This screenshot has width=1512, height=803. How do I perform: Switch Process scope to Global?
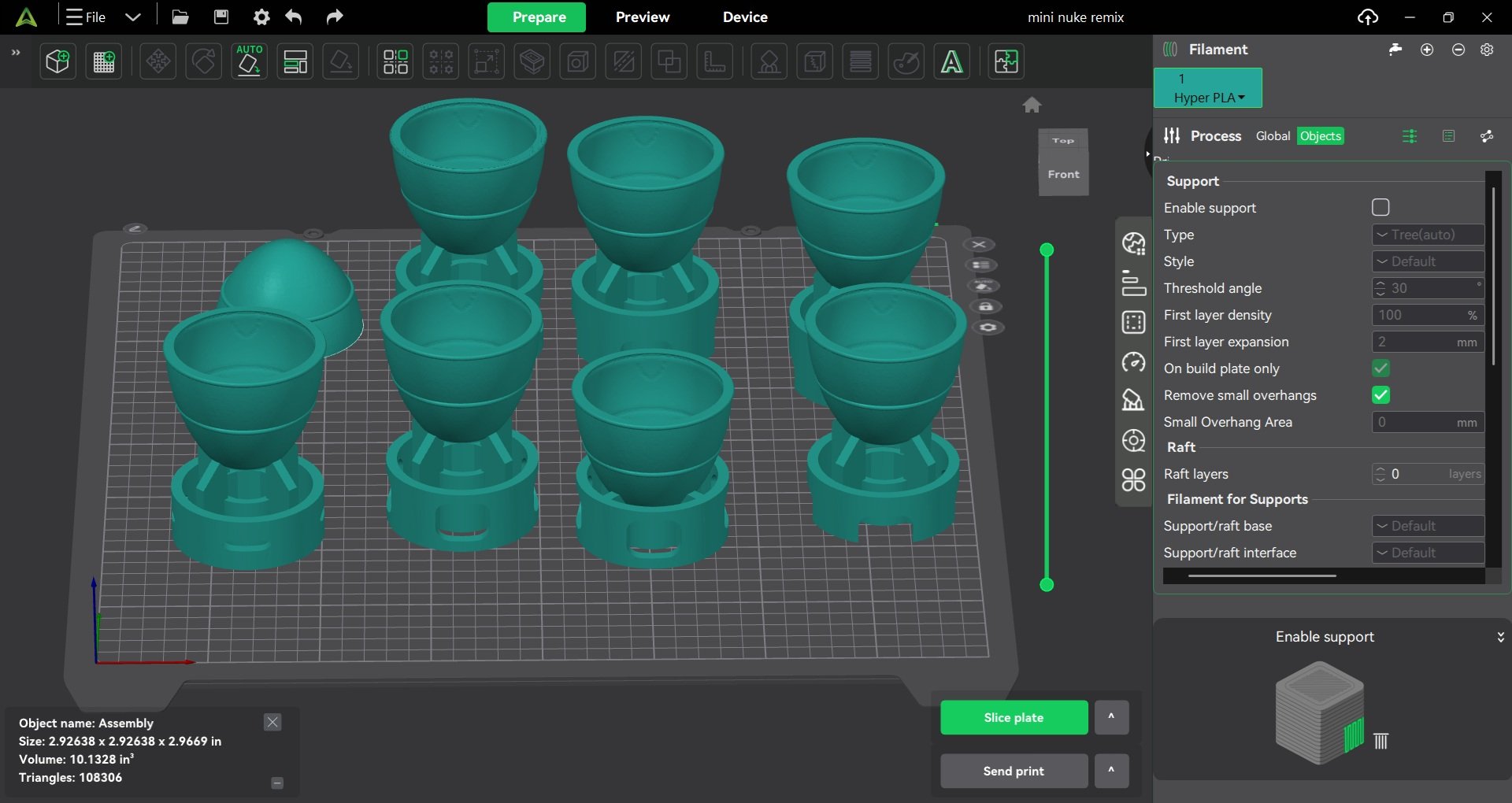[1273, 136]
